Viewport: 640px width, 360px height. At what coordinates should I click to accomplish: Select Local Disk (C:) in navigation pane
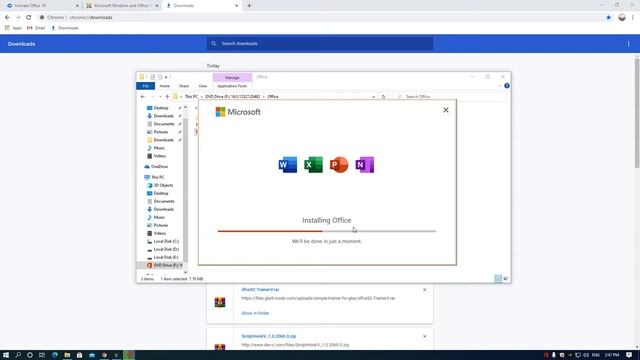pyautogui.click(x=166, y=241)
